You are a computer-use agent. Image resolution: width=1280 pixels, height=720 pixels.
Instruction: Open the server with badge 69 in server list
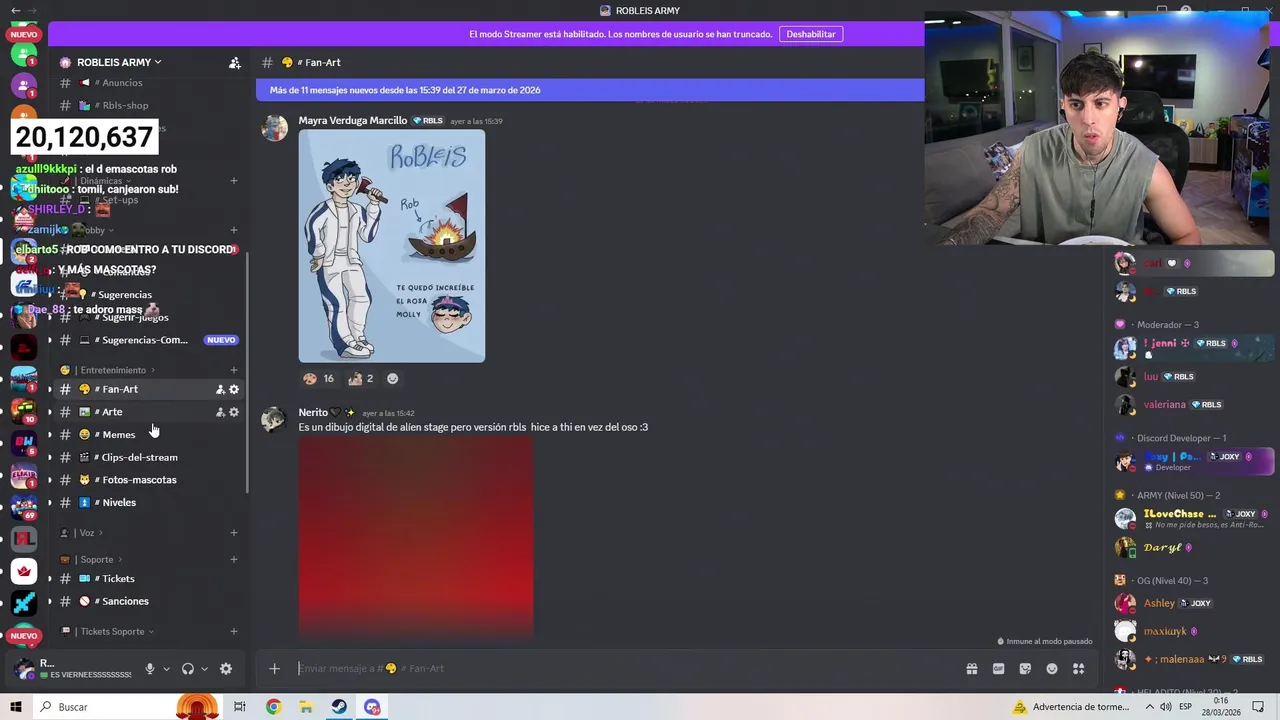23,507
